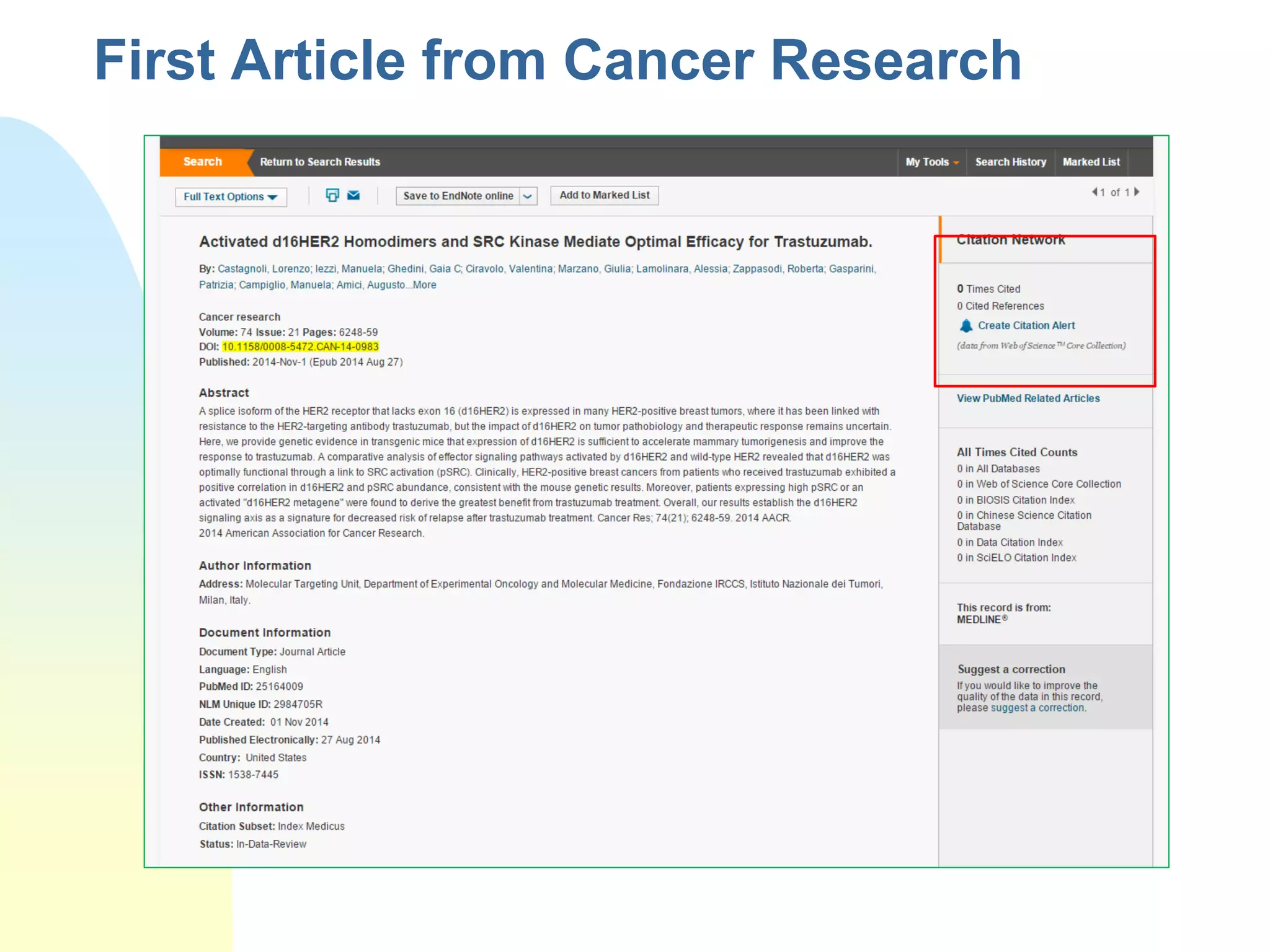Click PubMed ID 25164009
The width and height of the screenshot is (1270, 952).
click(251, 687)
